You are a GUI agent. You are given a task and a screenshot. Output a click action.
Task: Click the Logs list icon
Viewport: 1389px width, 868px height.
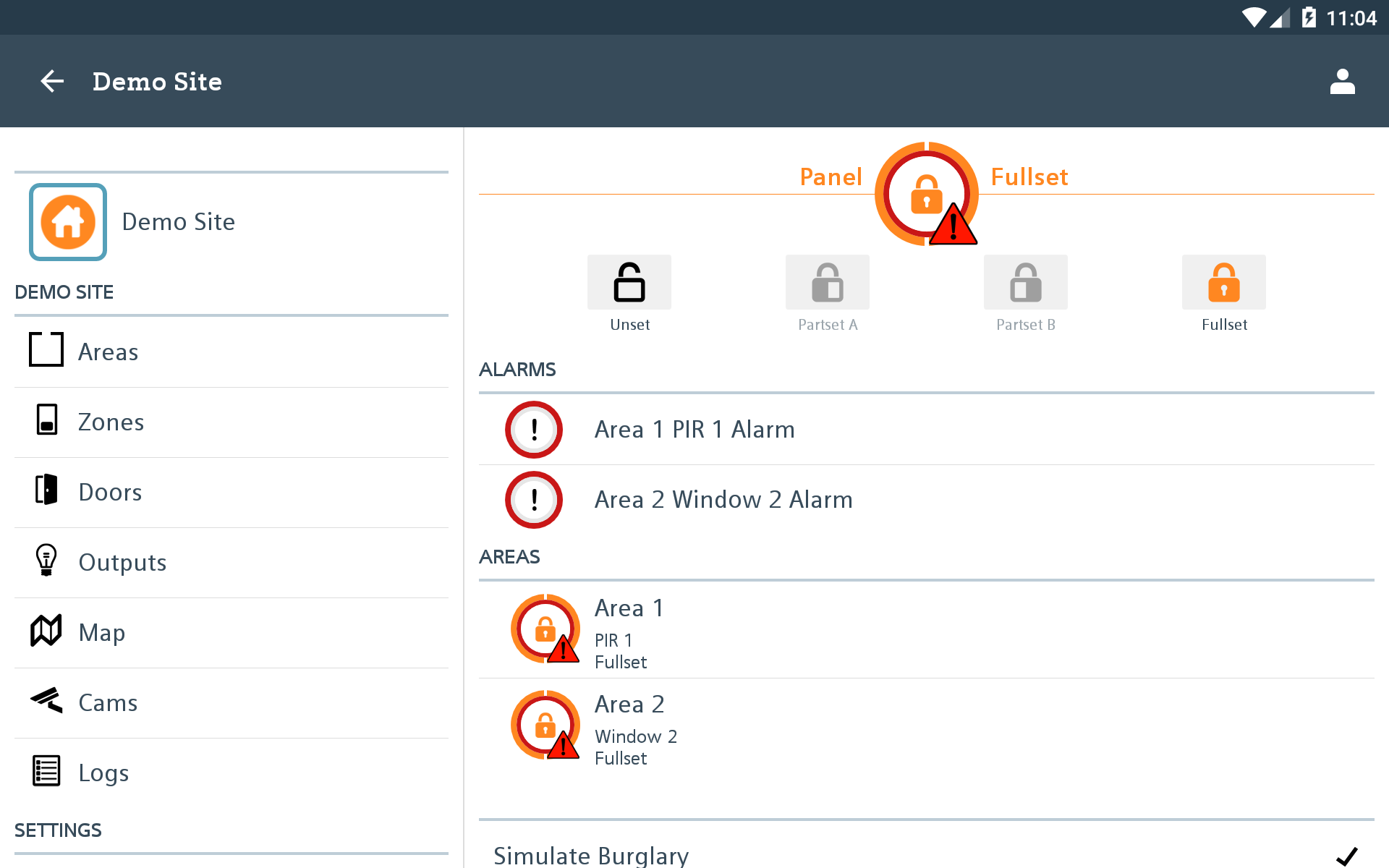click(x=46, y=770)
